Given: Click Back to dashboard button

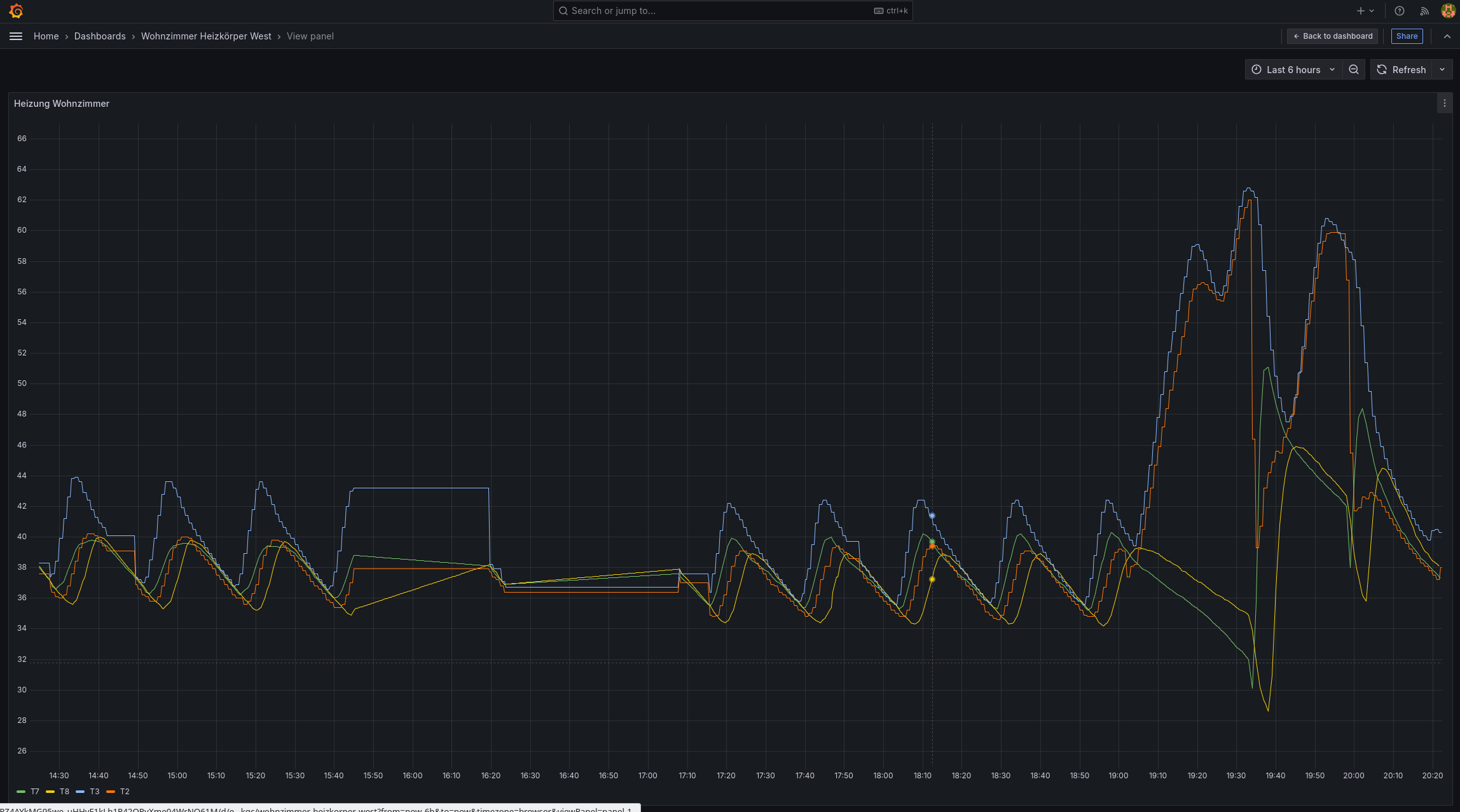Looking at the screenshot, I should tap(1332, 36).
